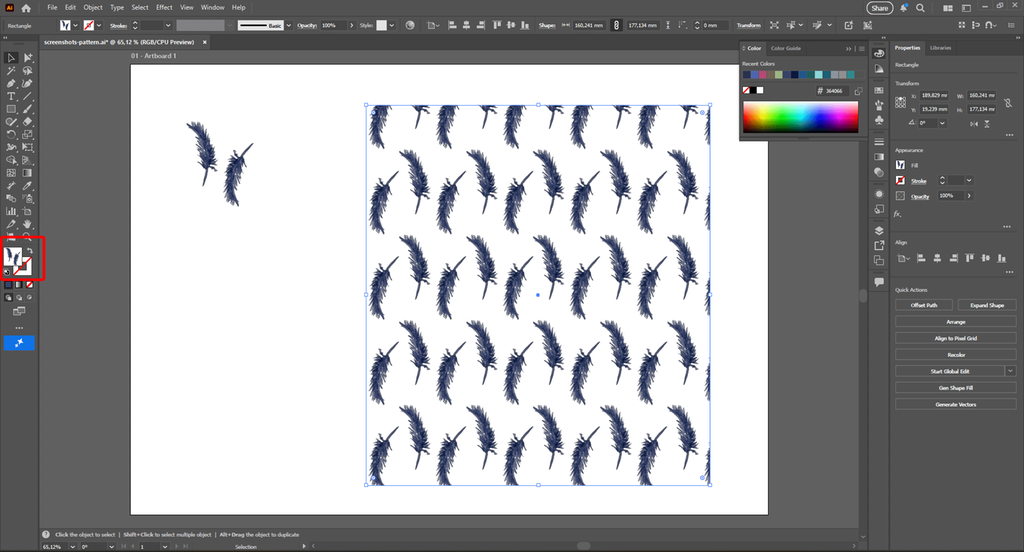
Task: Flip along horizontal axis in Transform
Action: 974,123
